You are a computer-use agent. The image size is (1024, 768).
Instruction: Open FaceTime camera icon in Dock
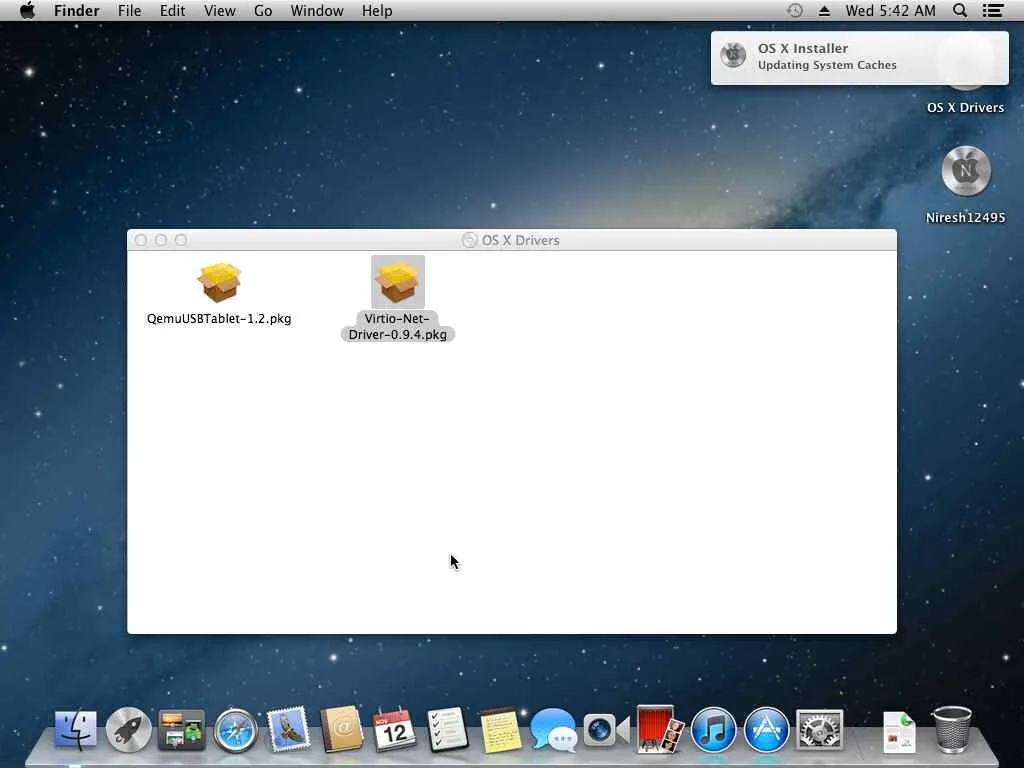607,730
